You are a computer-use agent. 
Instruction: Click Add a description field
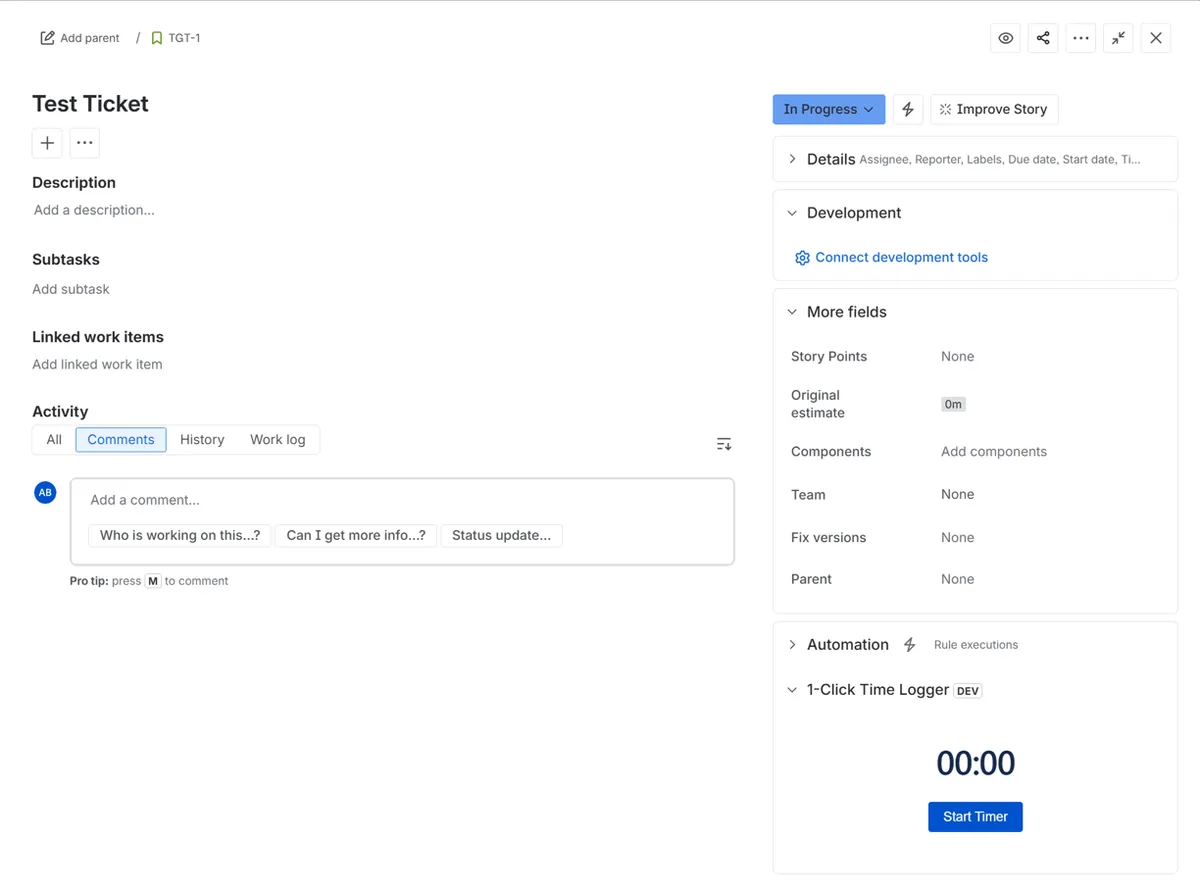94,210
